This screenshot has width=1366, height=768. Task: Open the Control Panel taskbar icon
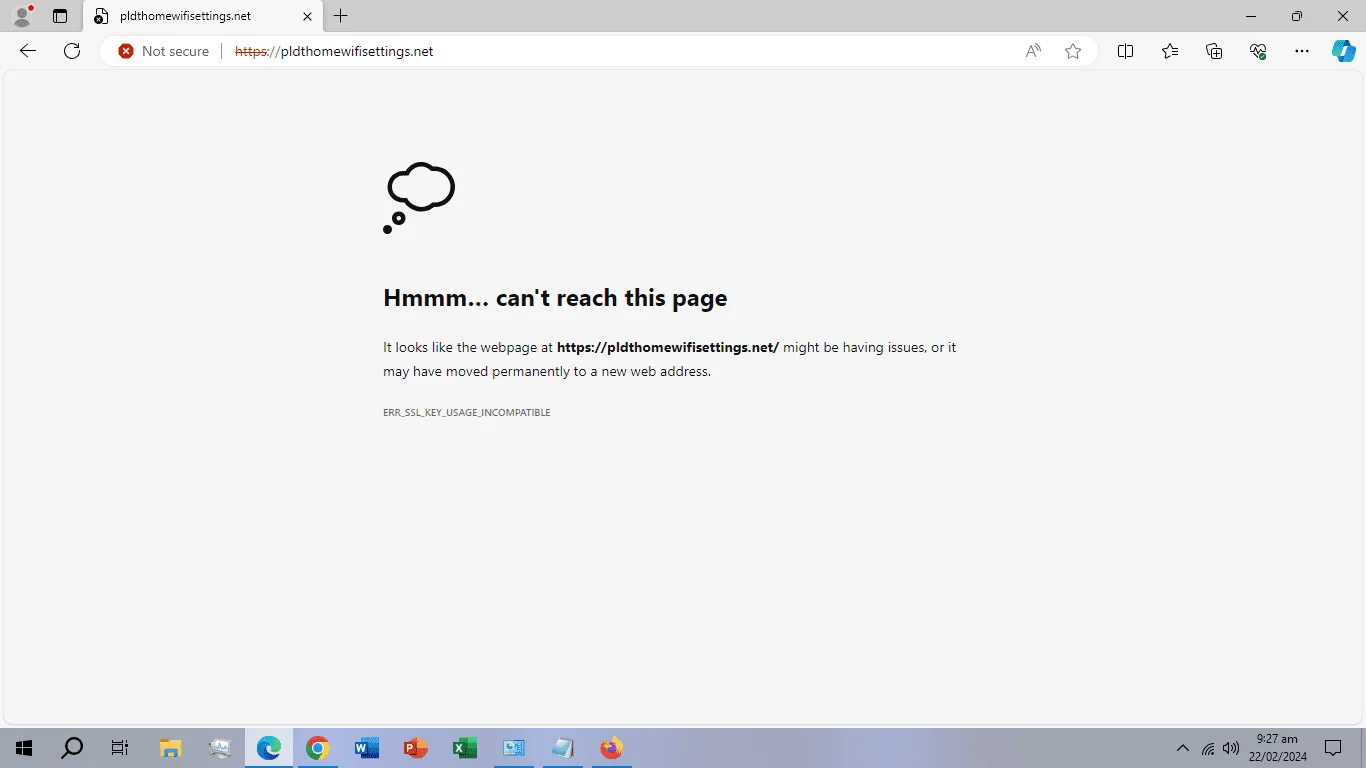[514, 748]
